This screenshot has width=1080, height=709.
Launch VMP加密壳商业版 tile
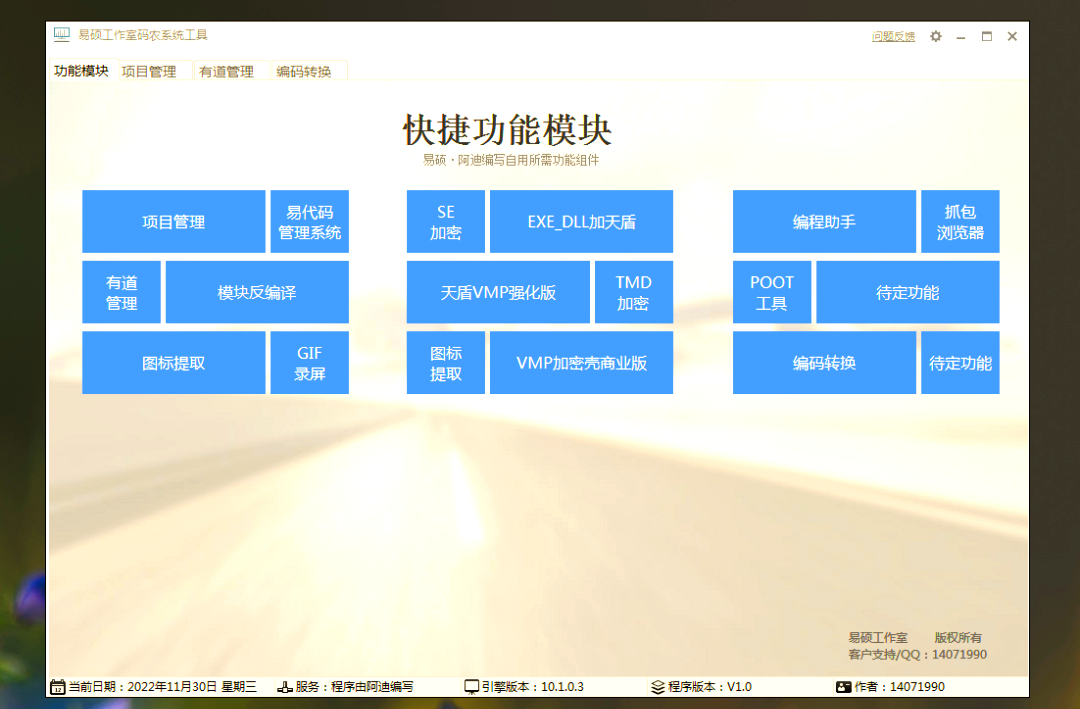(581, 363)
